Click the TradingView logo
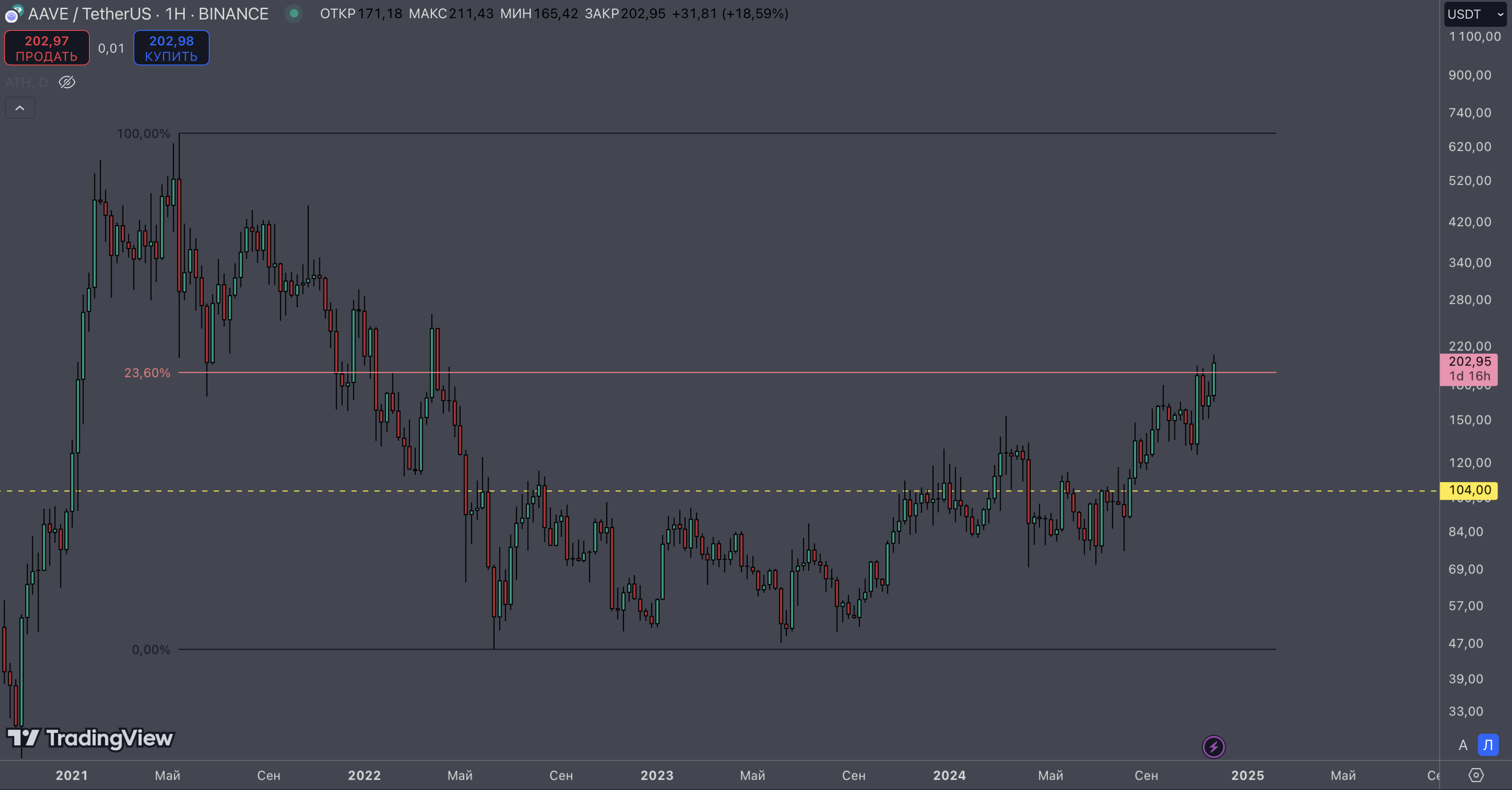The width and height of the screenshot is (1512, 790). [x=91, y=738]
